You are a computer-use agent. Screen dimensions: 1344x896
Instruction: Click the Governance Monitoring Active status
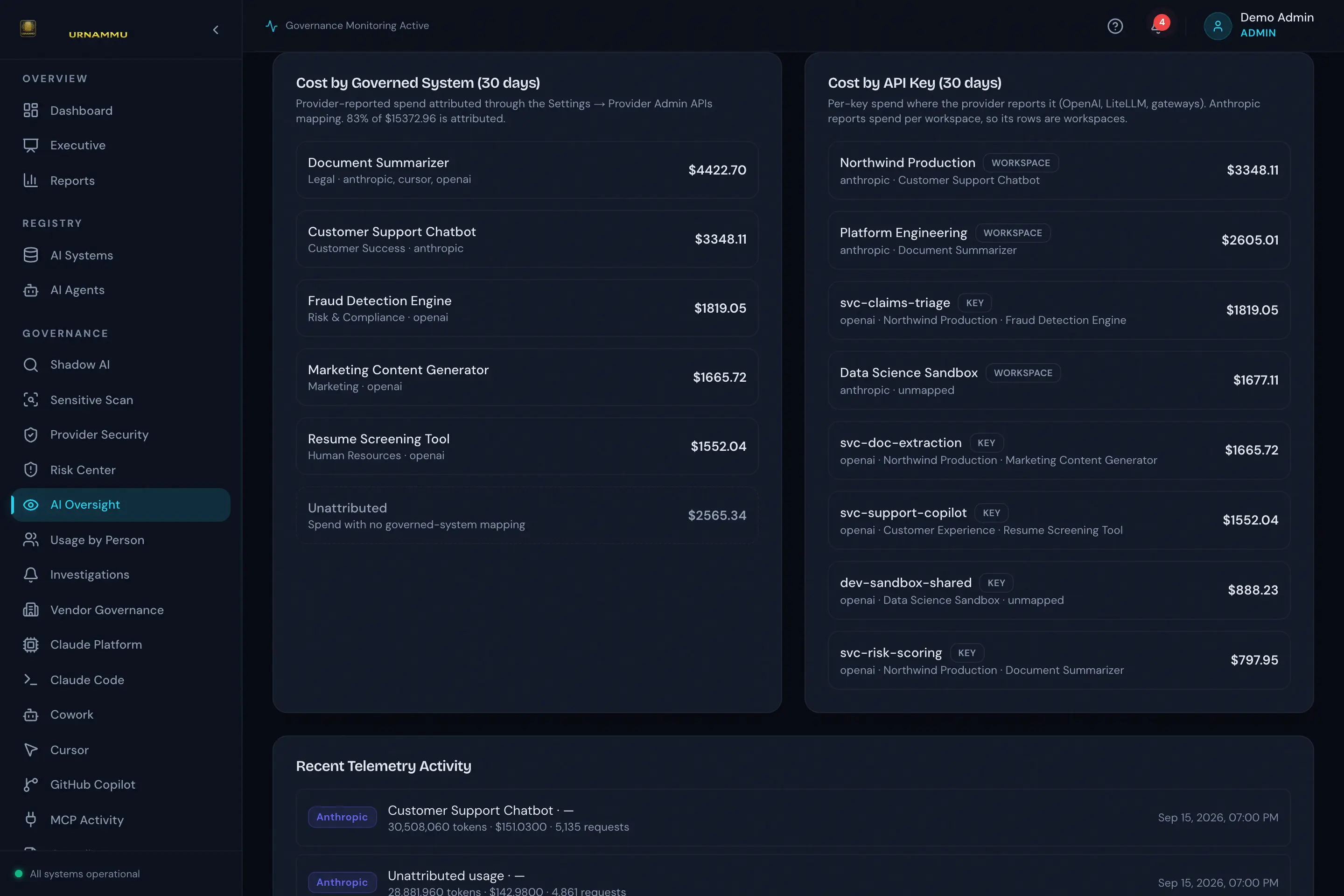click(347, 26)
